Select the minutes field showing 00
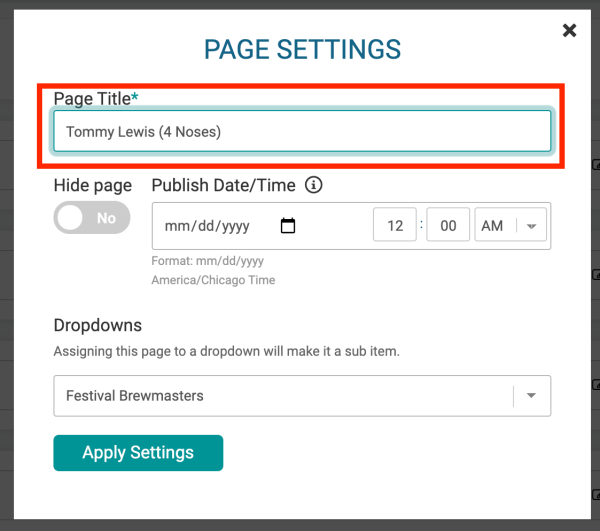600x531 pixels. [448, 225]
